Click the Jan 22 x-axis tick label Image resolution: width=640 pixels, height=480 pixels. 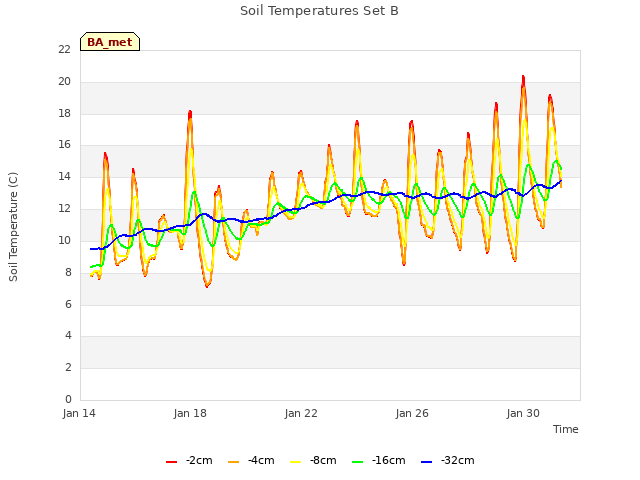(x=301, y=413)
